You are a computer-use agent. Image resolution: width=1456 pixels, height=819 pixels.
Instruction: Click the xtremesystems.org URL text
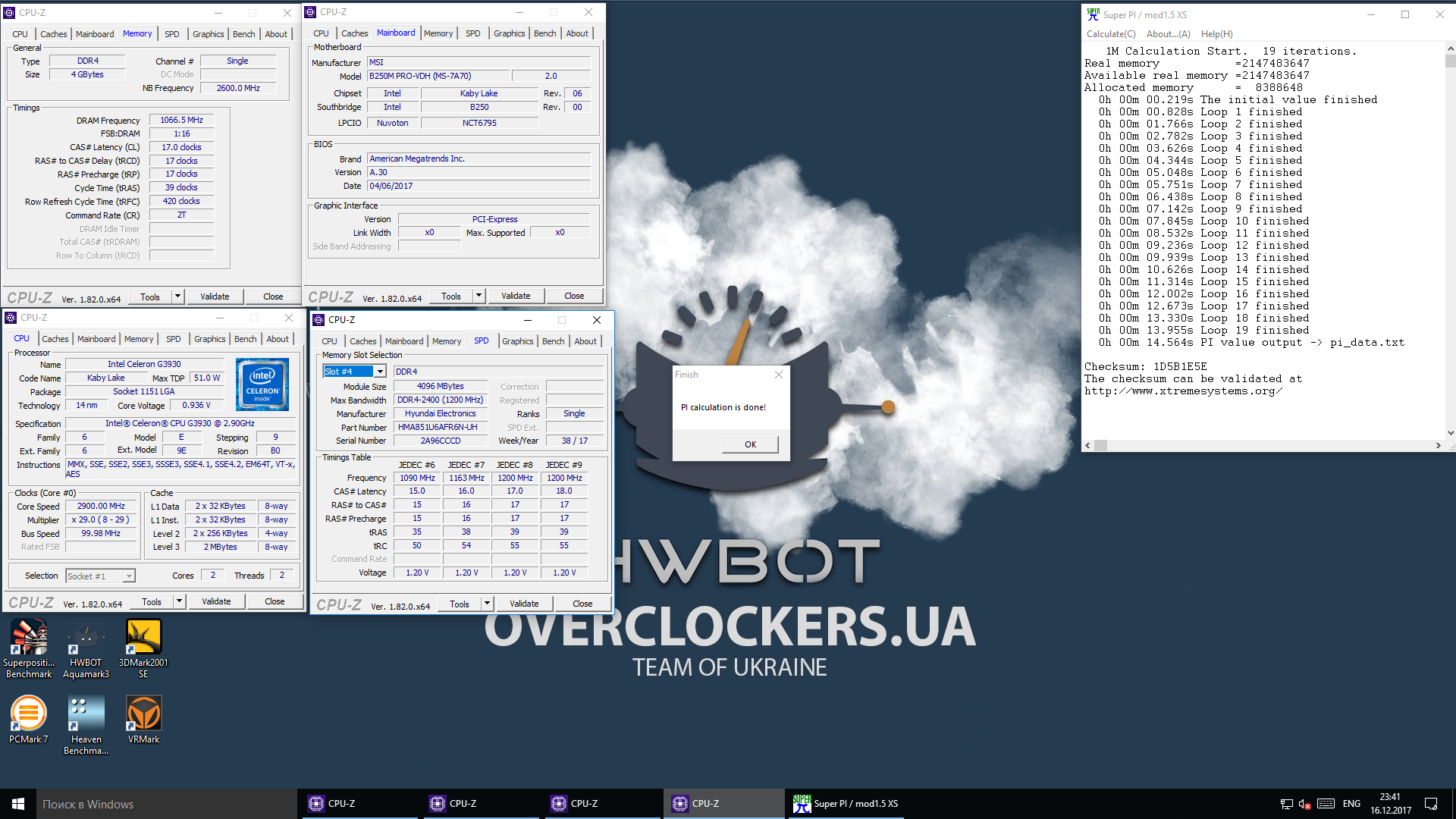pos(1183,391)
